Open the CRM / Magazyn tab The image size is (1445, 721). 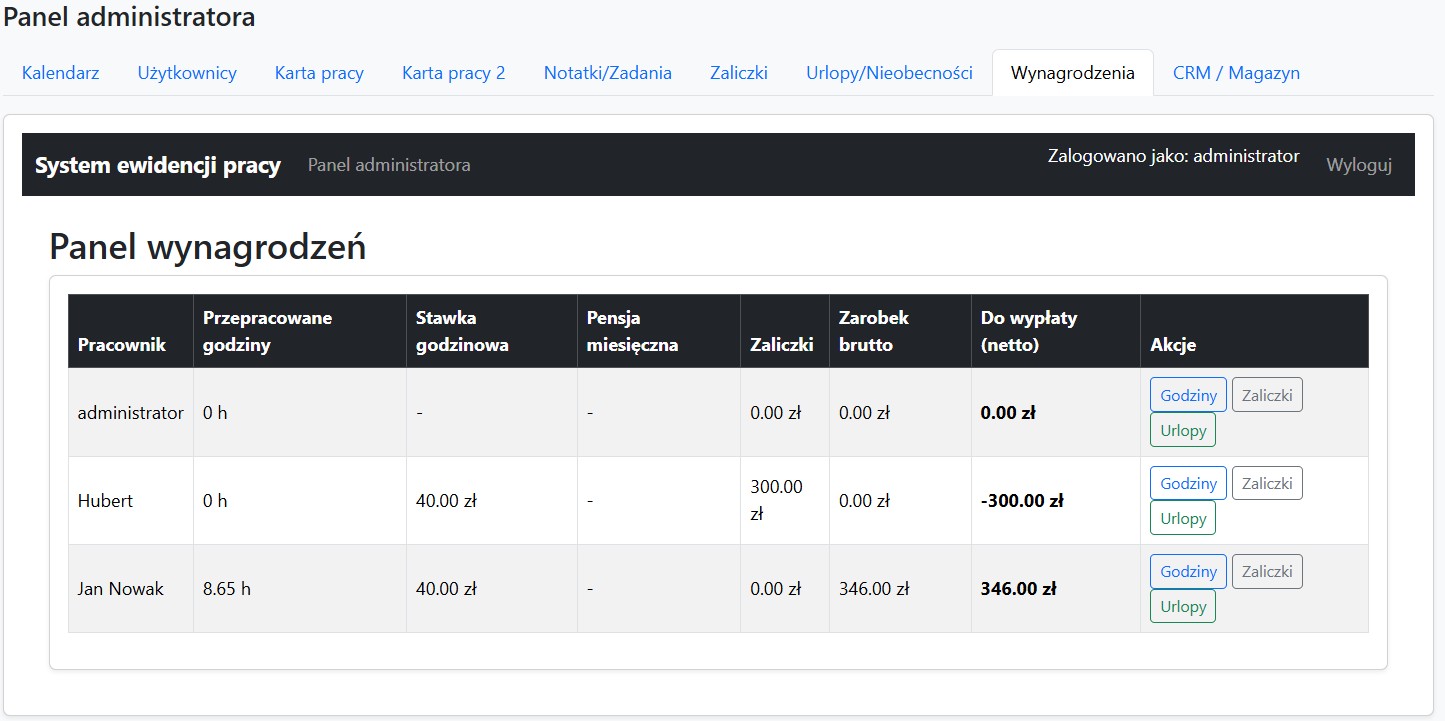1236,73
